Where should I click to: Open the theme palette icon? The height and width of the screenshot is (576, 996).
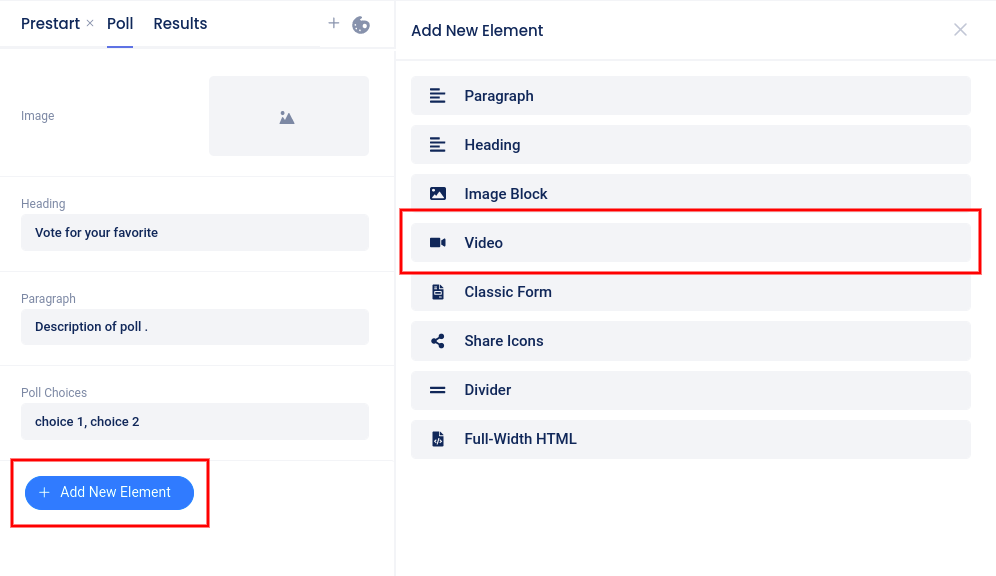tap(361, 24)
